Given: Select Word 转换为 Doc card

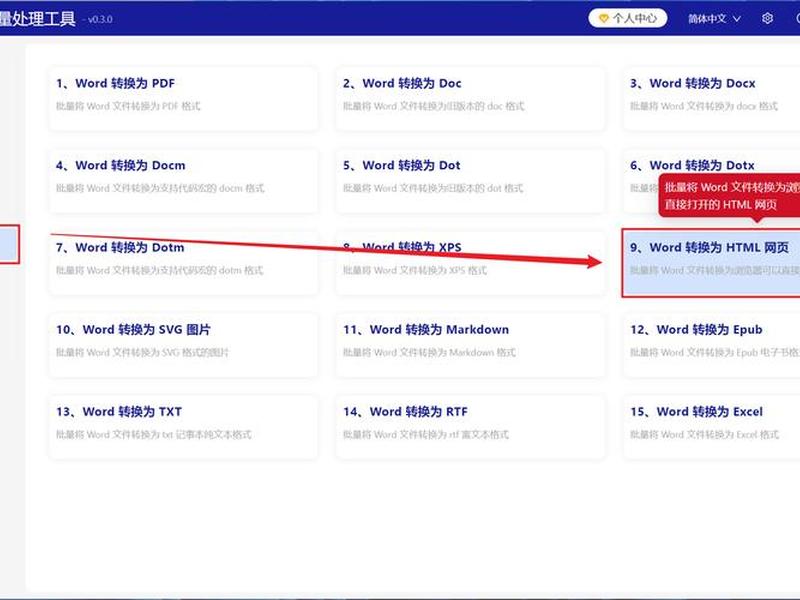Looking at the screenshot, I should coord(470,98).
